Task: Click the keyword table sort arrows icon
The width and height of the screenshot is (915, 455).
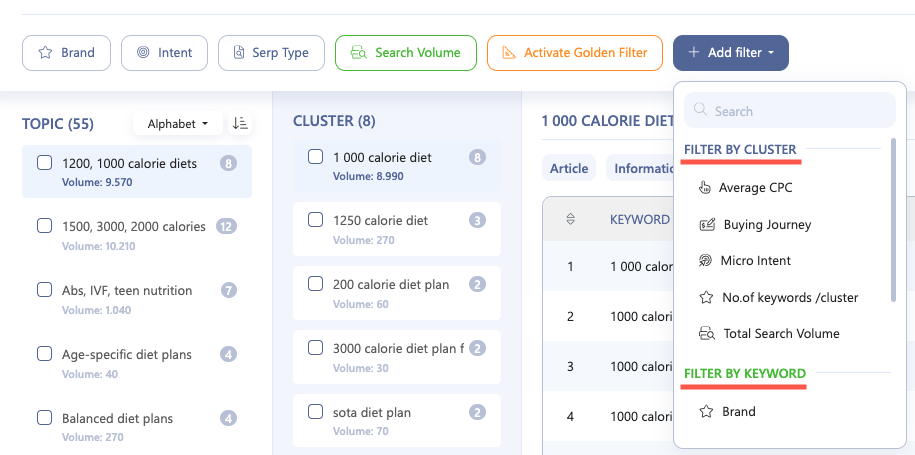Action: click(x=571, y=219)
